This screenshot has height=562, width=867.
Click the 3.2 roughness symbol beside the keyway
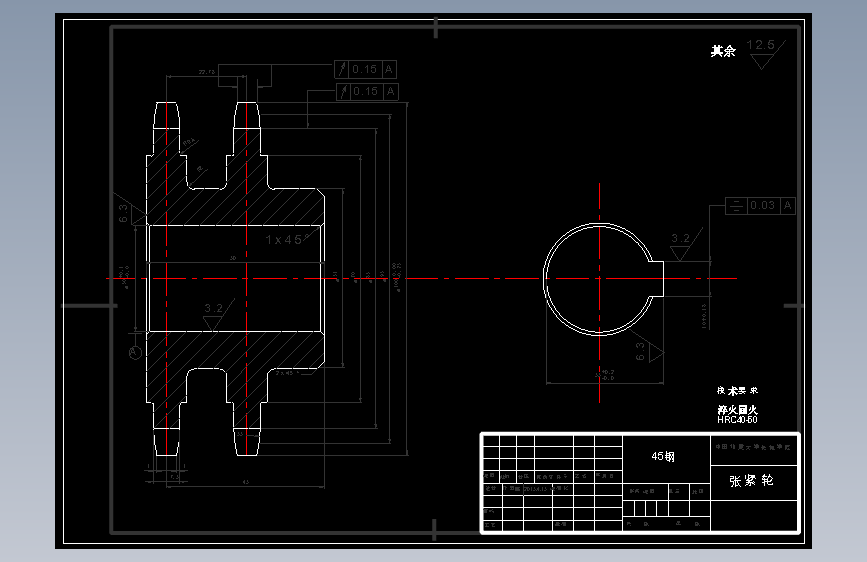(684, 244)
